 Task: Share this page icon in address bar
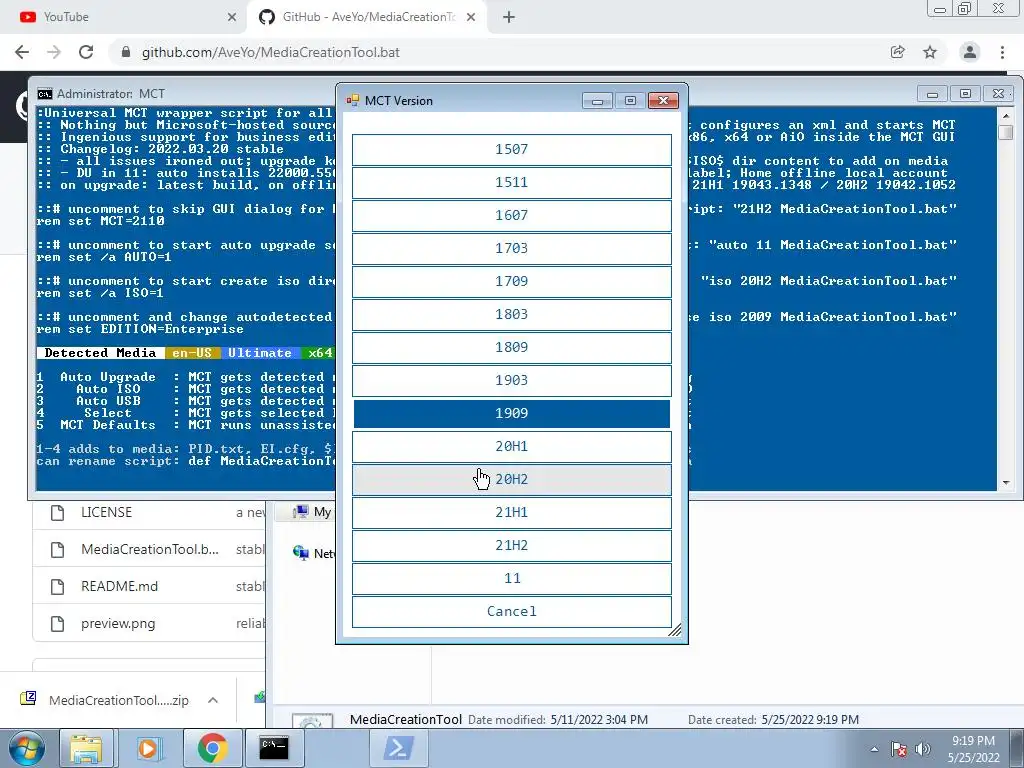tap(898, 52)
